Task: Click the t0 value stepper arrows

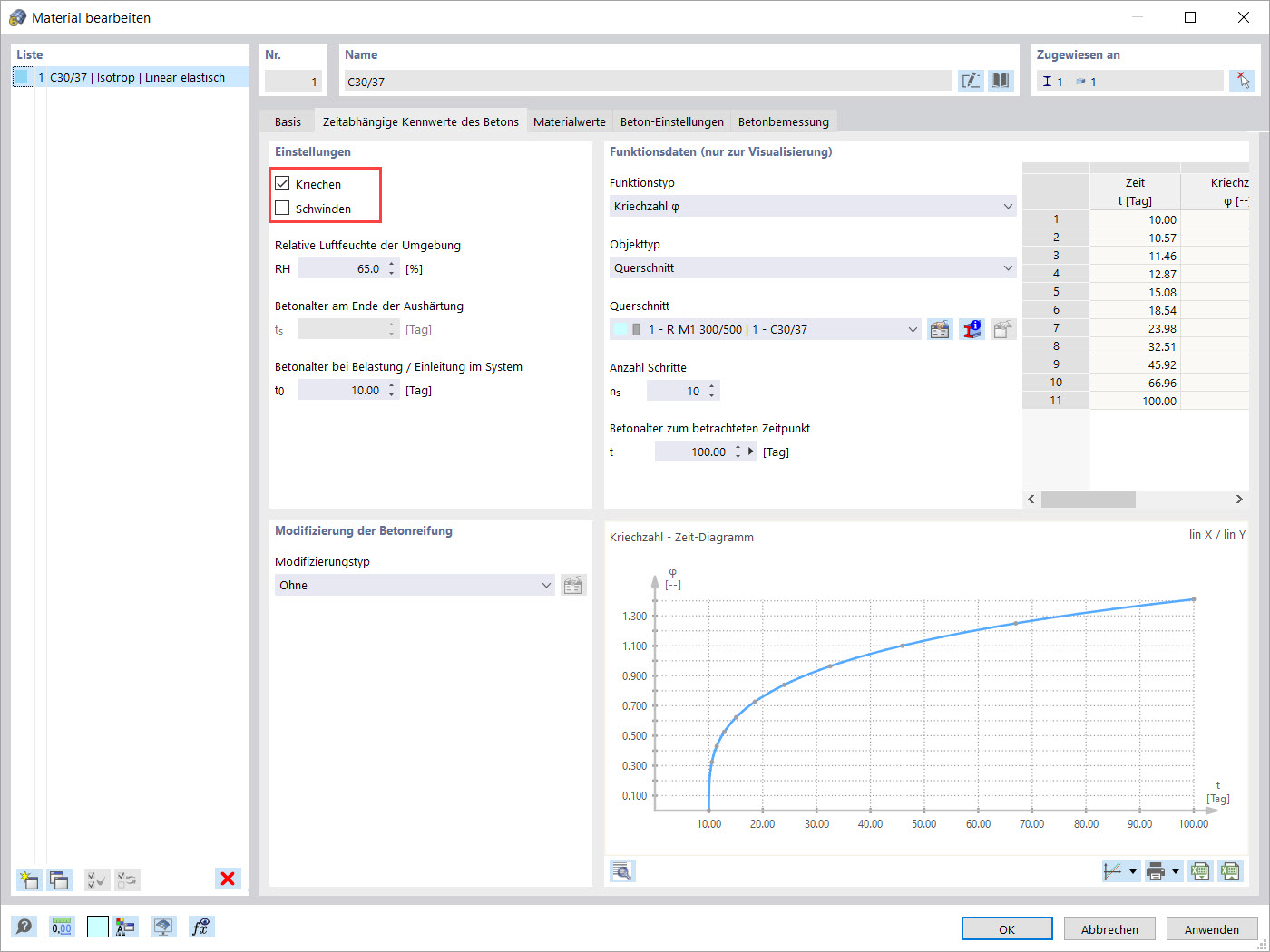Action: 392,390
